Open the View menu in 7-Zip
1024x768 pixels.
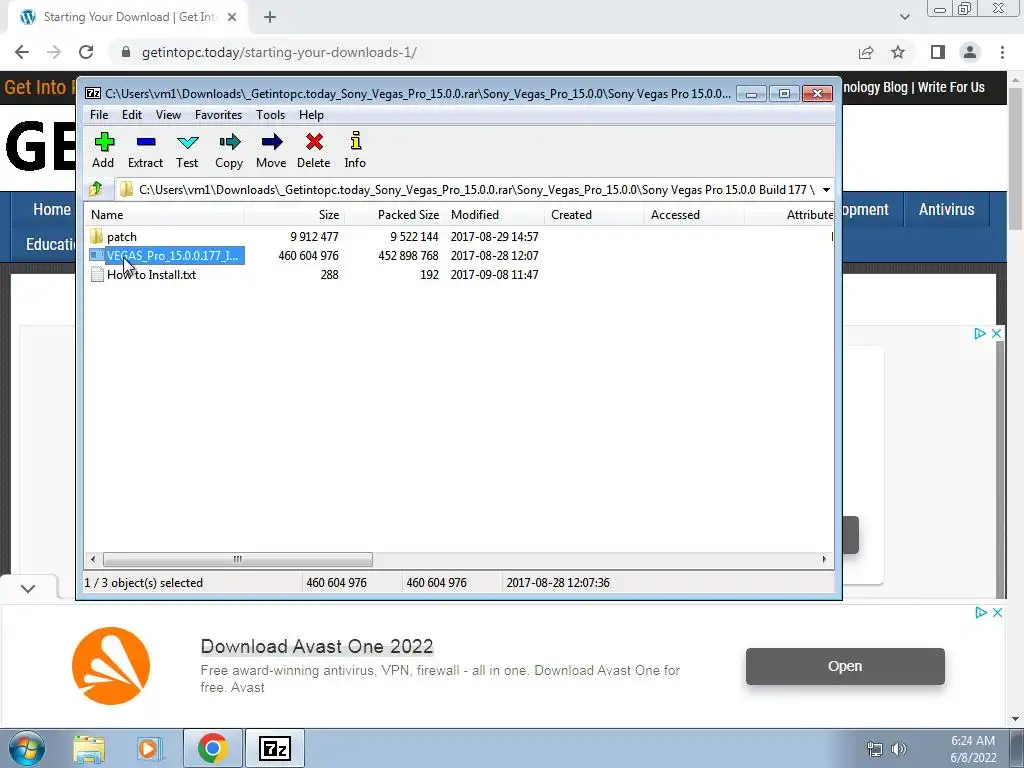click(168, 115)
